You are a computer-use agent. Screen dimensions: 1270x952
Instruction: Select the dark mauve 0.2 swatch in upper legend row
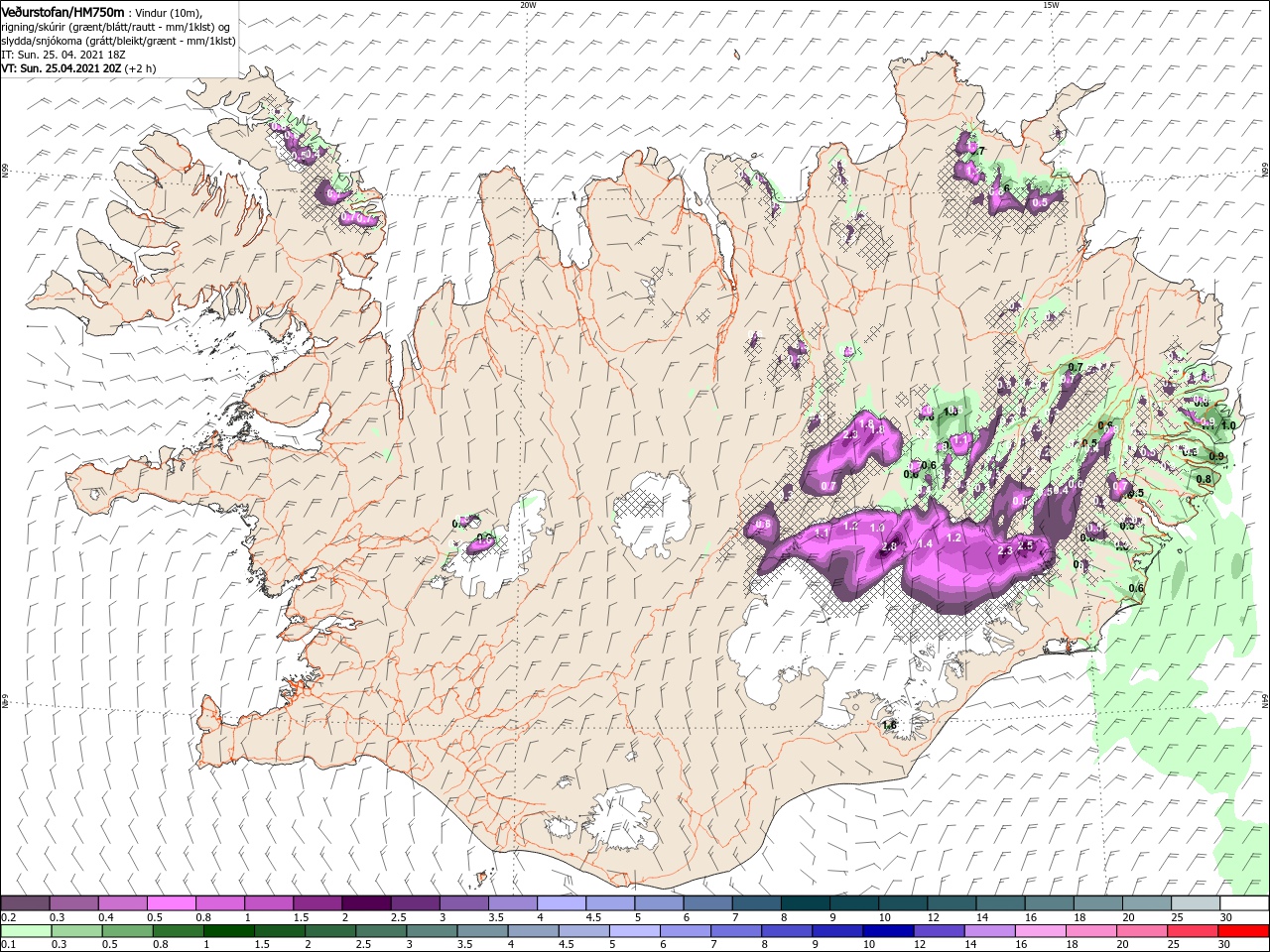[x=25, y=902]
